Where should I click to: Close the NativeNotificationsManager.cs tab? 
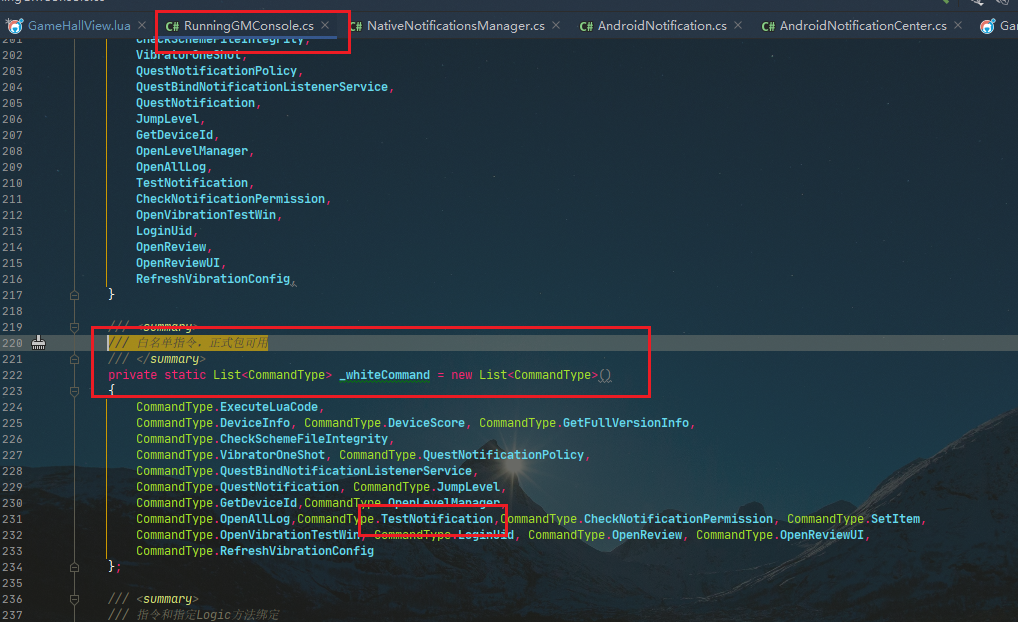(556, 25)
